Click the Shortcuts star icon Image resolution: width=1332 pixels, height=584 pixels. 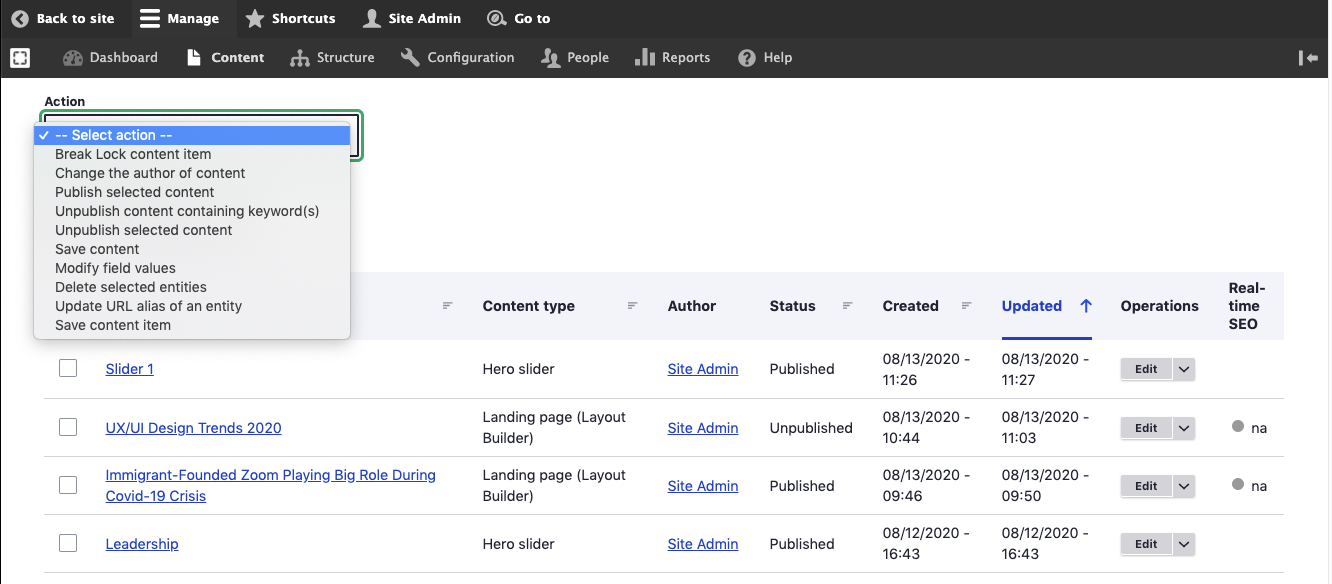[255, 19]
